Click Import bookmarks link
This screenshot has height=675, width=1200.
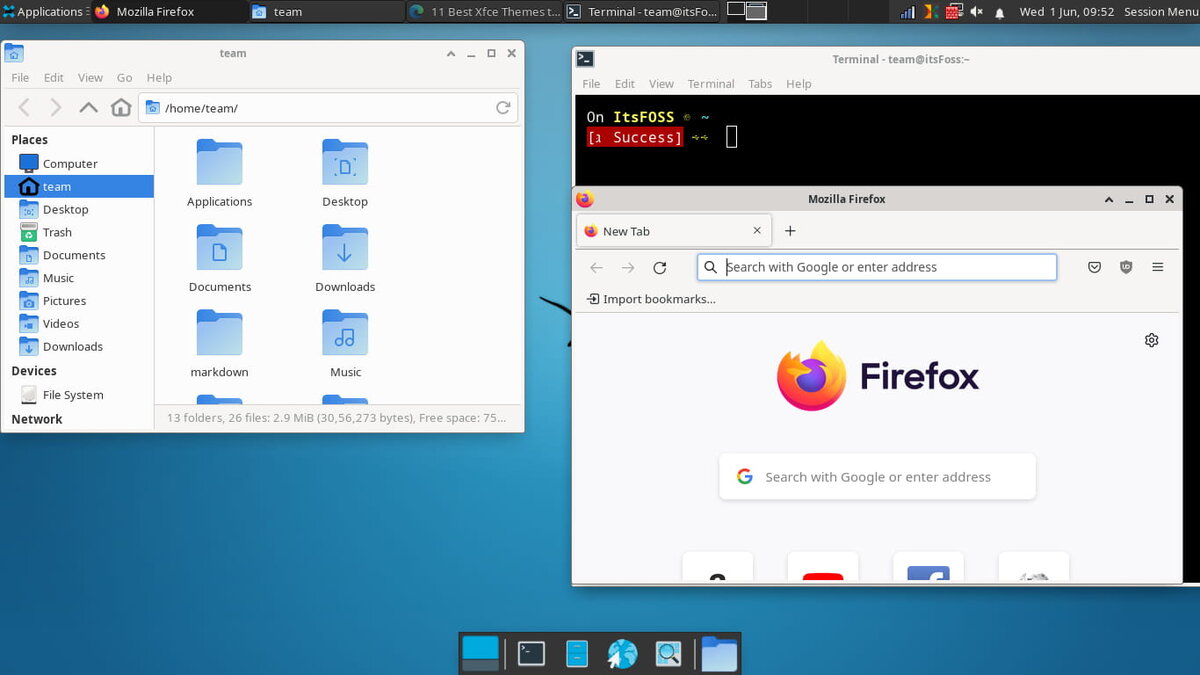coord(651,299)
